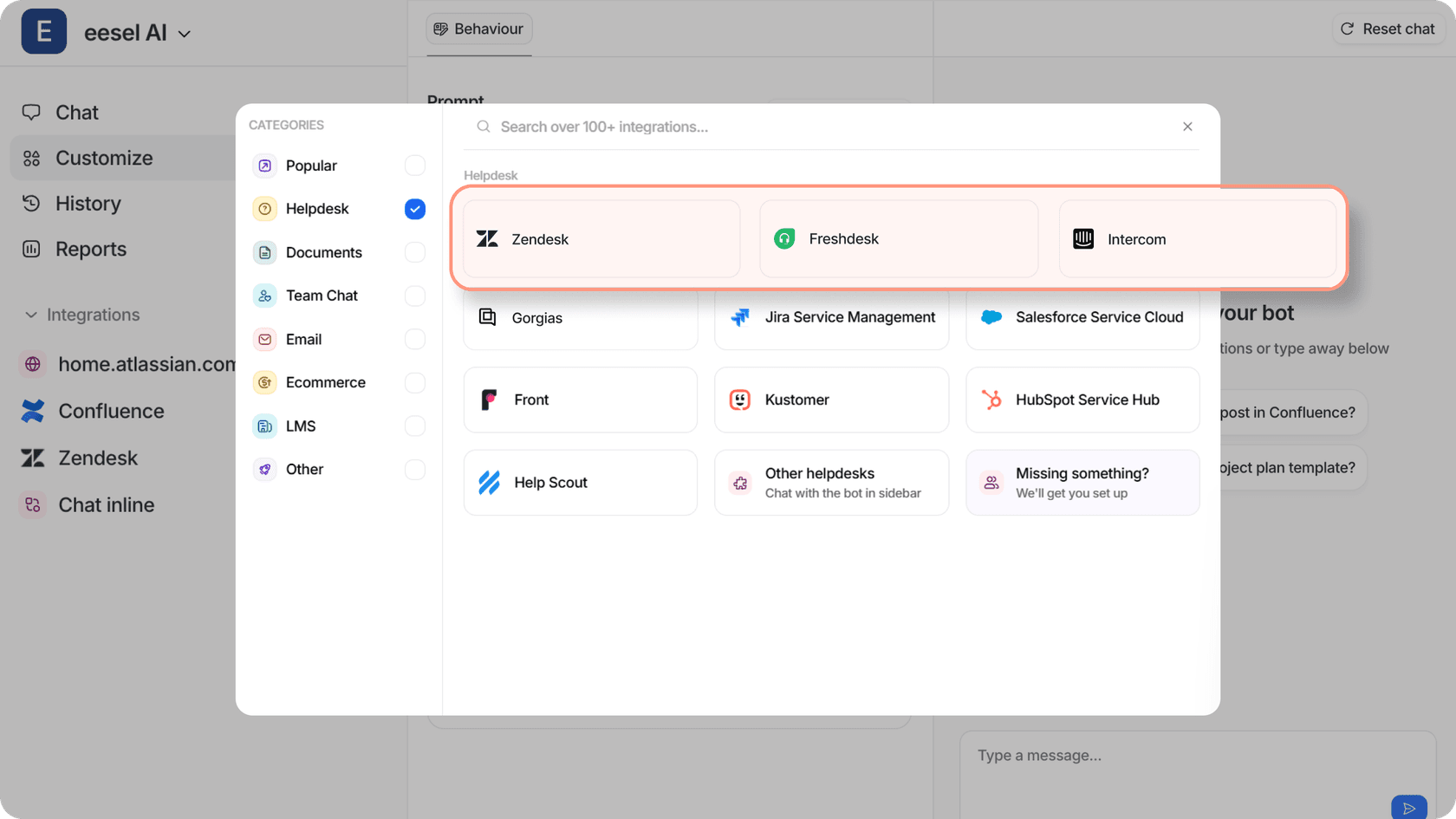Click the Popular category icon

tap(265, 166)
